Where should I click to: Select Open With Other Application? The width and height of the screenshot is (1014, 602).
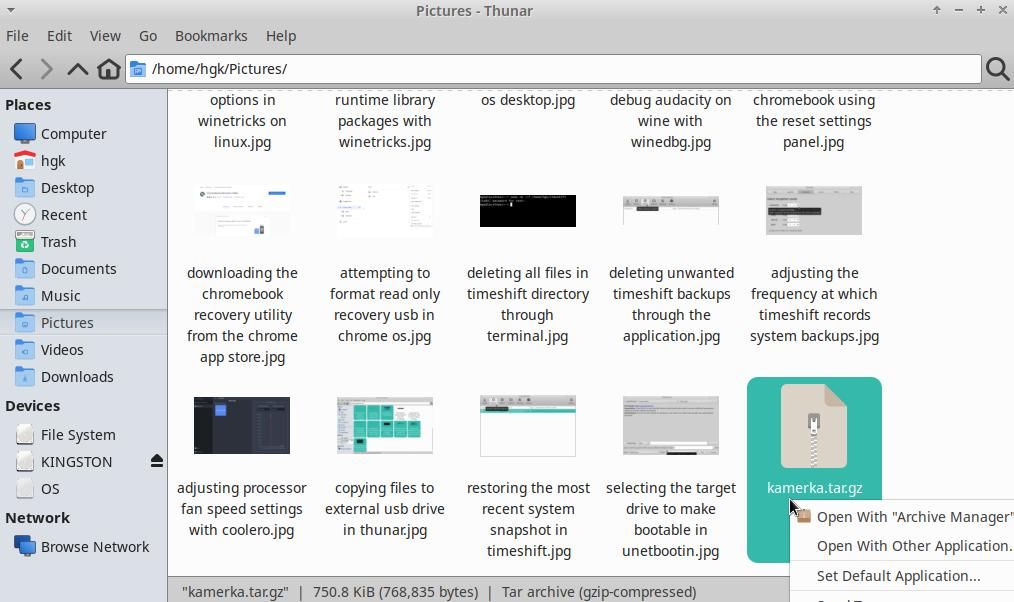[x=913, y=546]
